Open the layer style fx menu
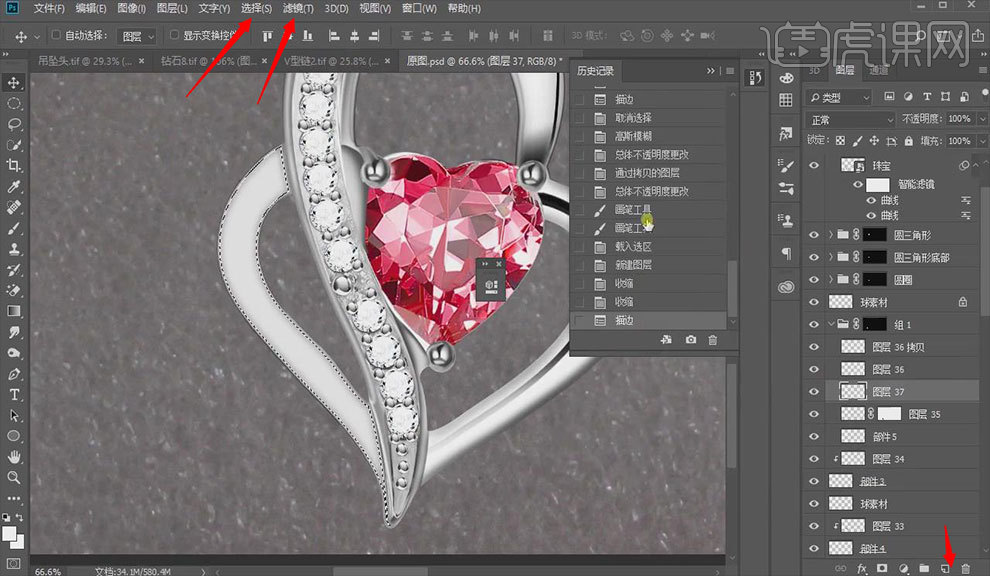Image resolution: width=990 pixels, height=576 pixels. 861,568
